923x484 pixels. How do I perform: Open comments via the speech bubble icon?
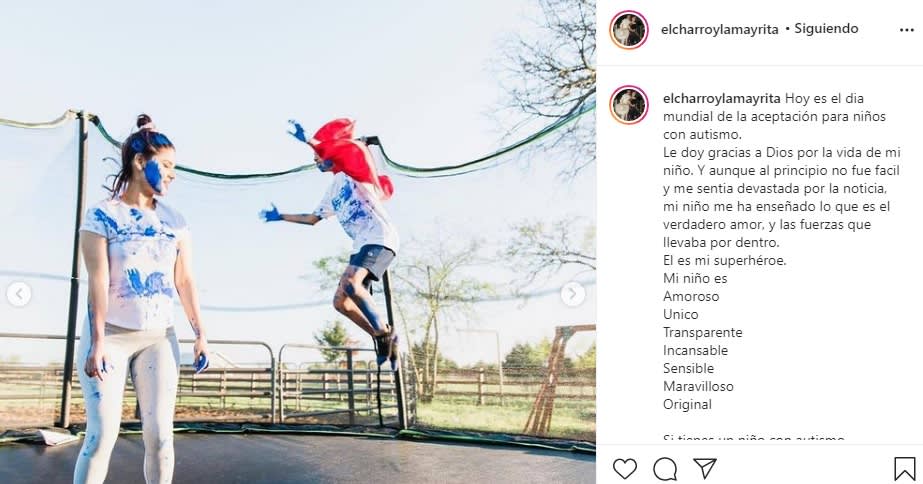pos(665,469)
